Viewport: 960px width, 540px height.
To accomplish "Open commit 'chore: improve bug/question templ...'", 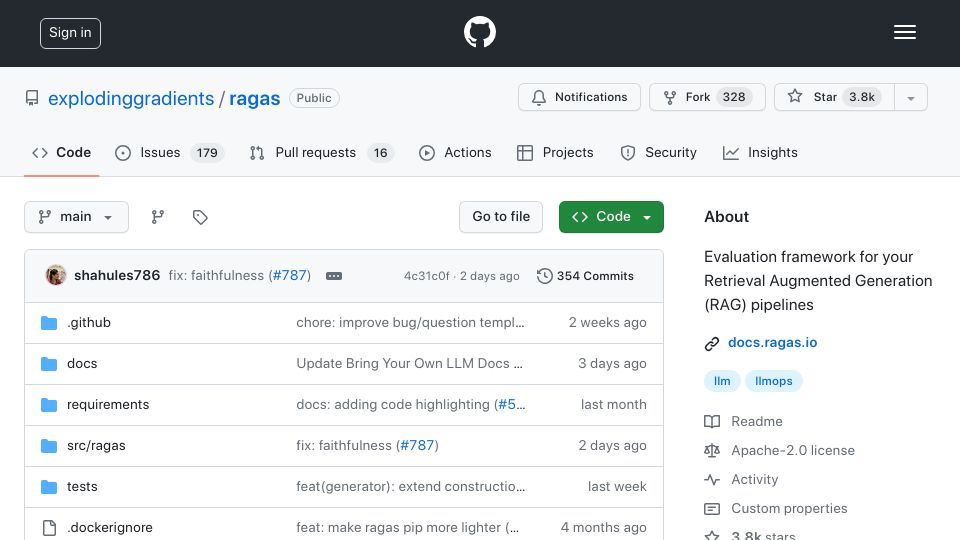I will coord(410,323).
